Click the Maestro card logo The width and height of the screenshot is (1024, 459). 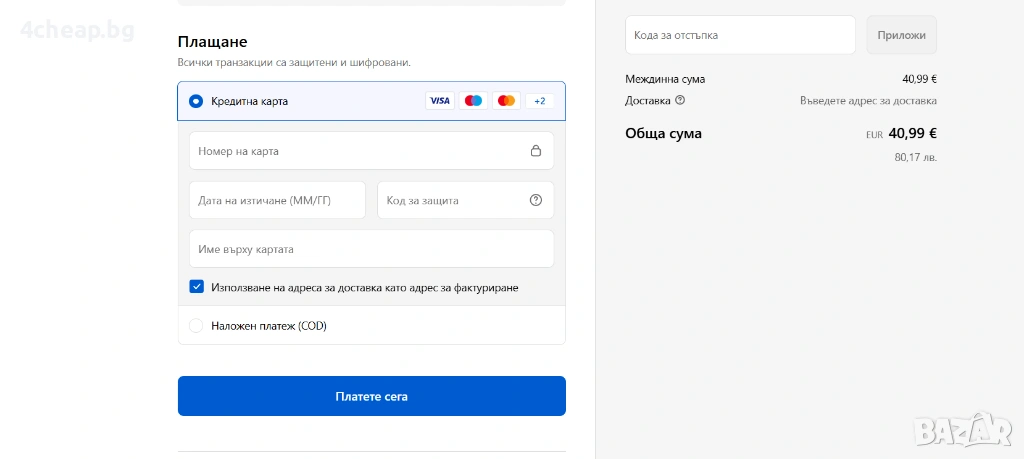tap(473, 101)
